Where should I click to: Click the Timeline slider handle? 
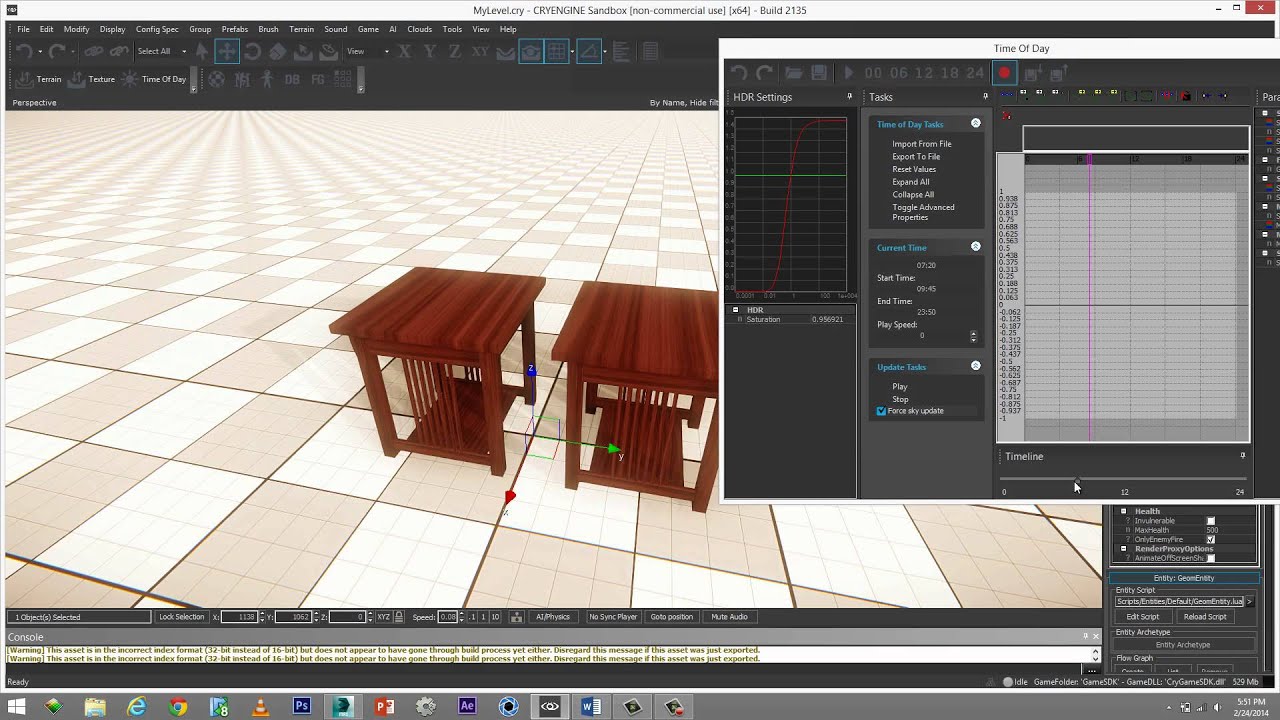(x=1076, y=481)
